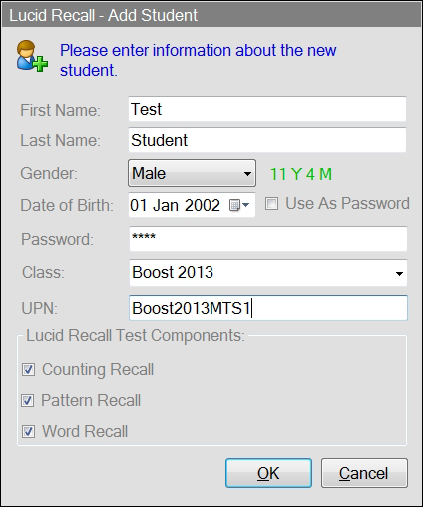Select the year 2002 in Date of Birth
The width and height of the screenshot is (423, 507).
tap(202, 205)
